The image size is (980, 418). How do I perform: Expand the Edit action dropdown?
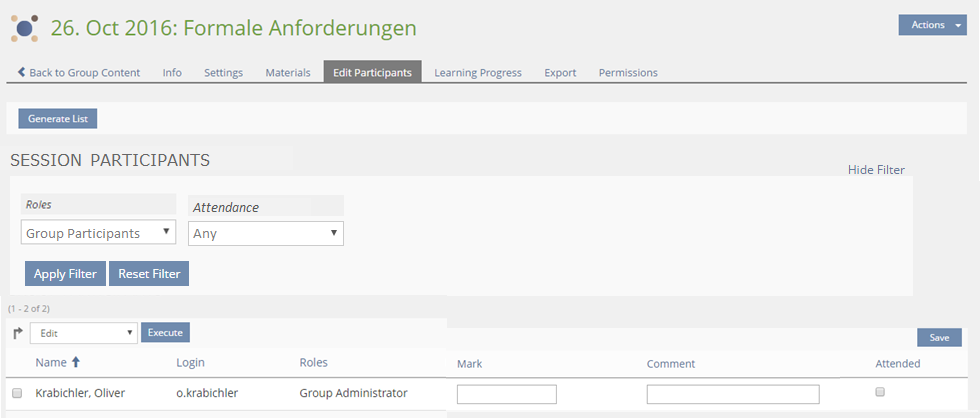coord(84,333)
